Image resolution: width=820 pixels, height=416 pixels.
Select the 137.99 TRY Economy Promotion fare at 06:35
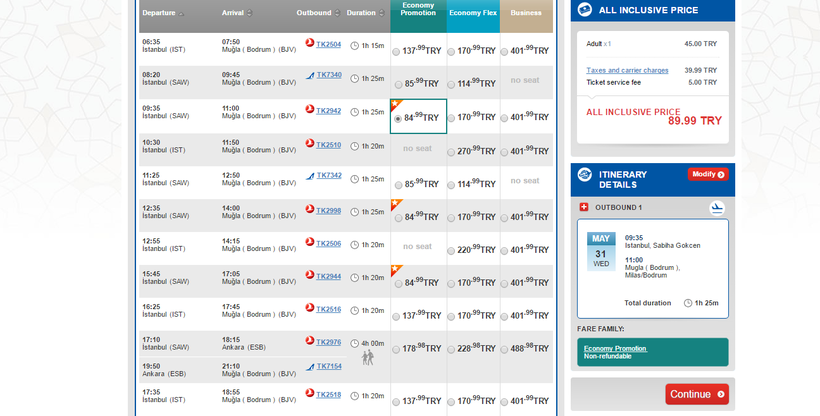pos(397,51)
